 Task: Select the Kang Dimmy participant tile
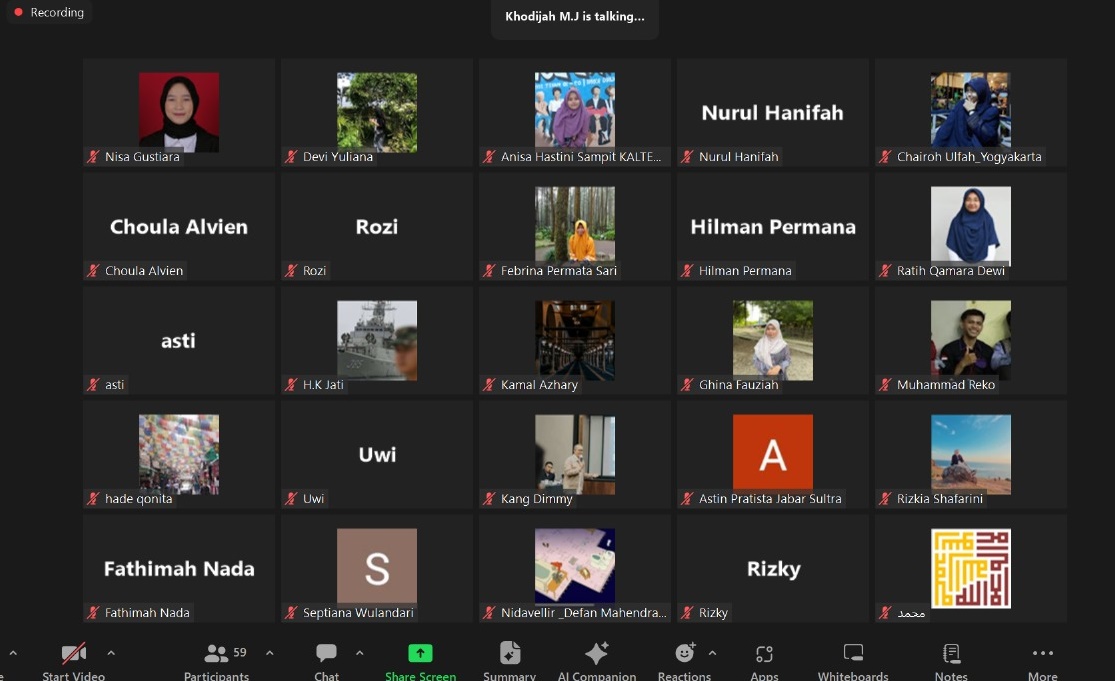[x=575, y=454]
